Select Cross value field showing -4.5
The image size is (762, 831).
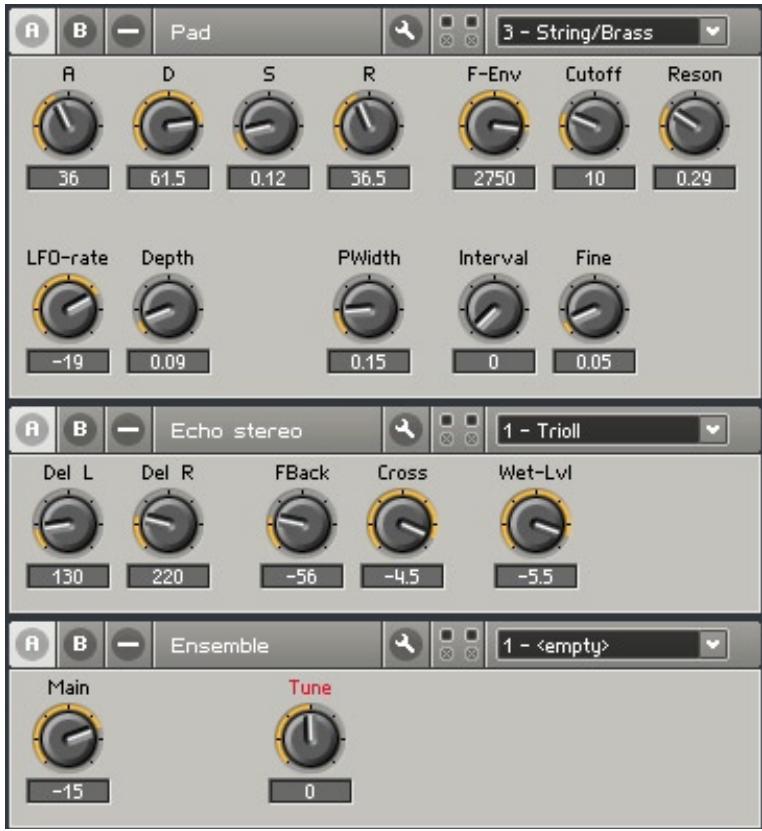pos(402,577)
